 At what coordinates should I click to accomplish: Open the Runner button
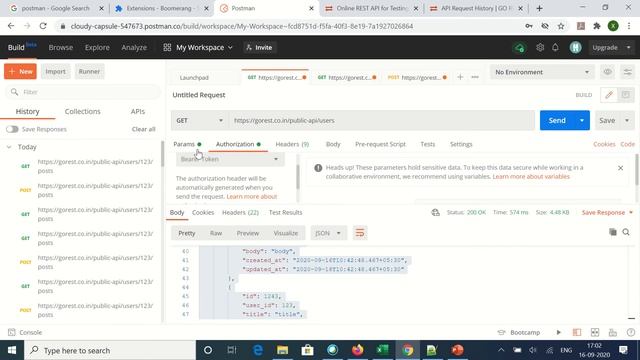coord(89,71)
